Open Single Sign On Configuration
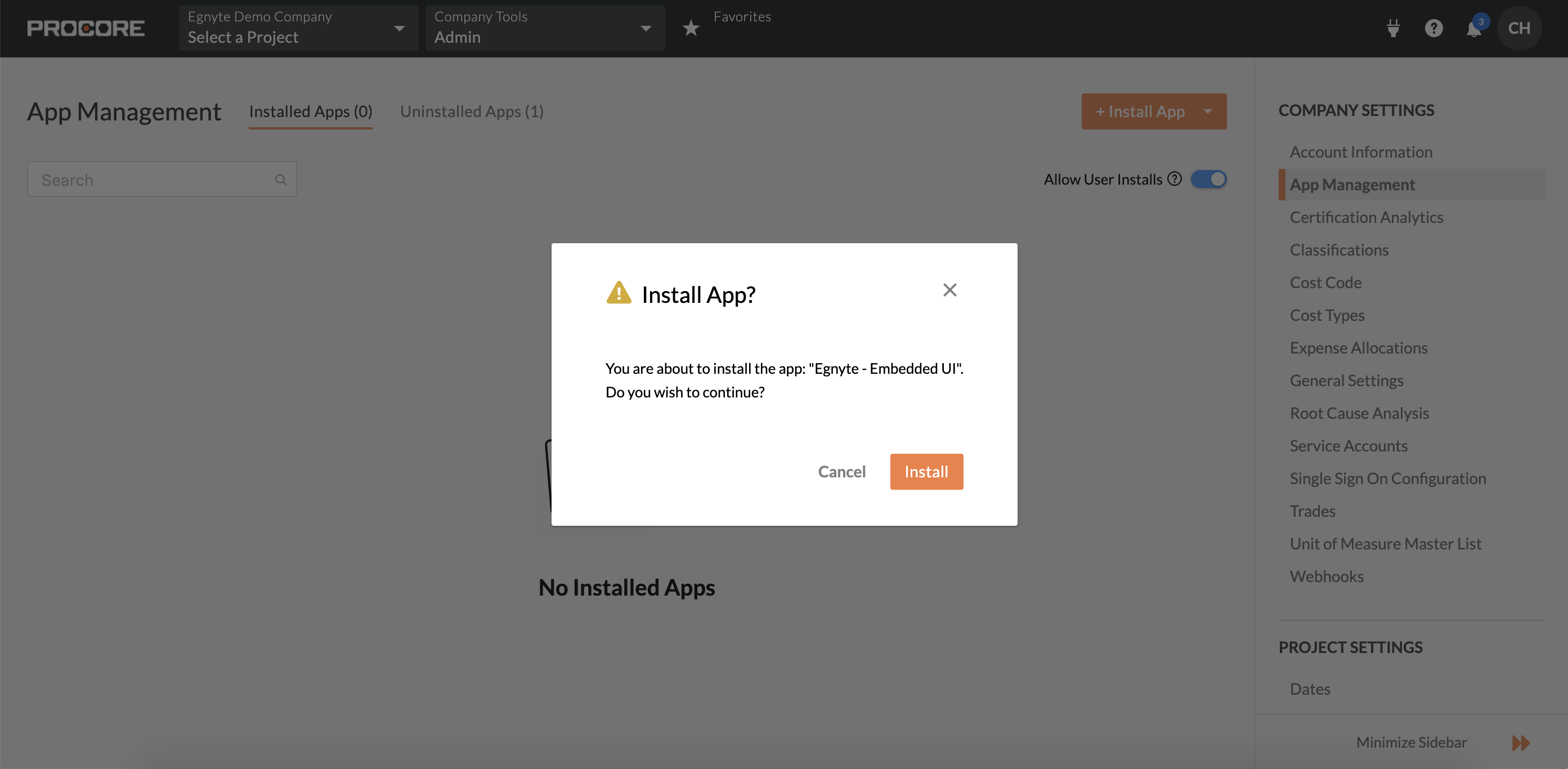Screen dimensions: 1568x769 coord(1388,478)
